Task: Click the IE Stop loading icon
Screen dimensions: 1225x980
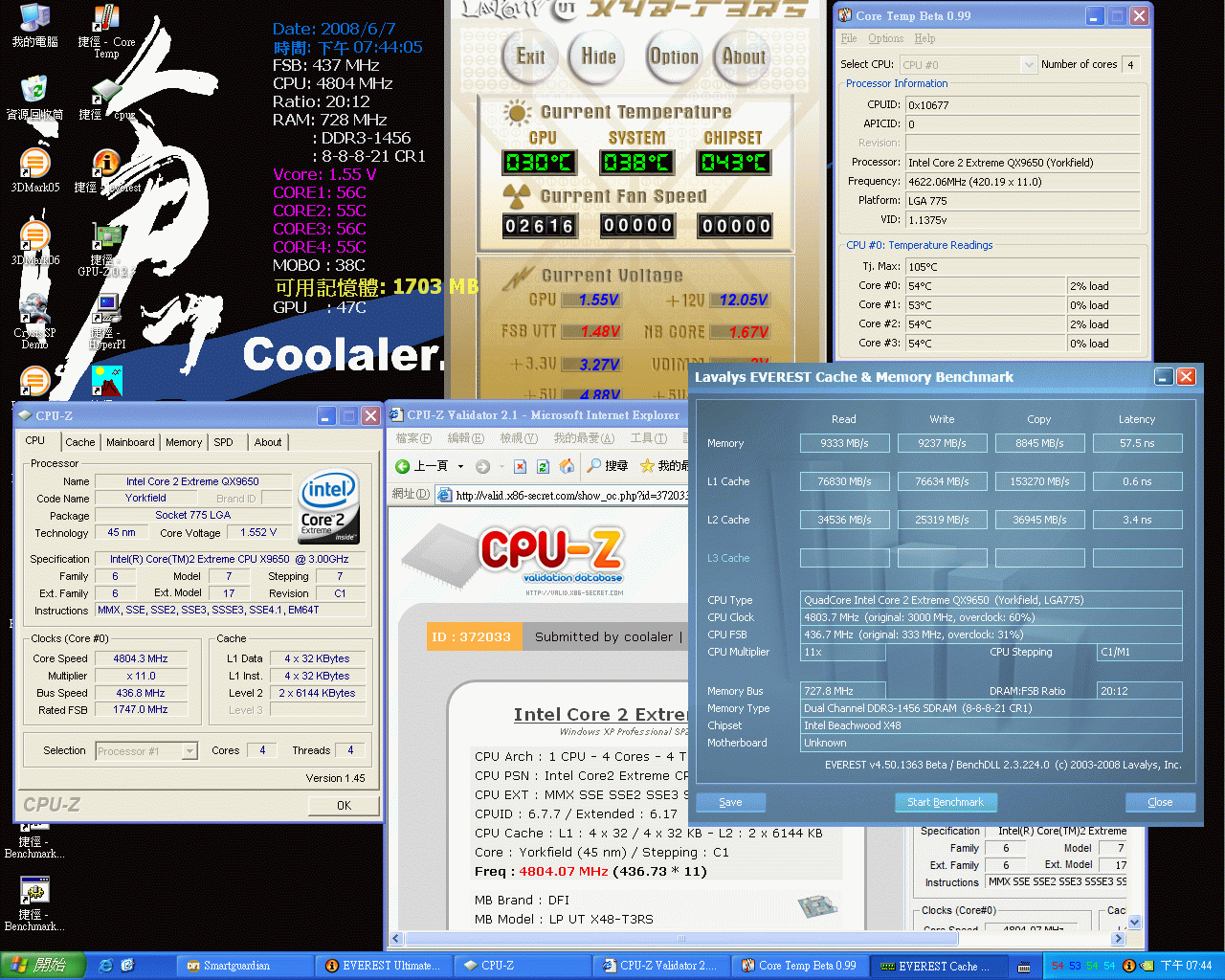Action: coord(520,466)
